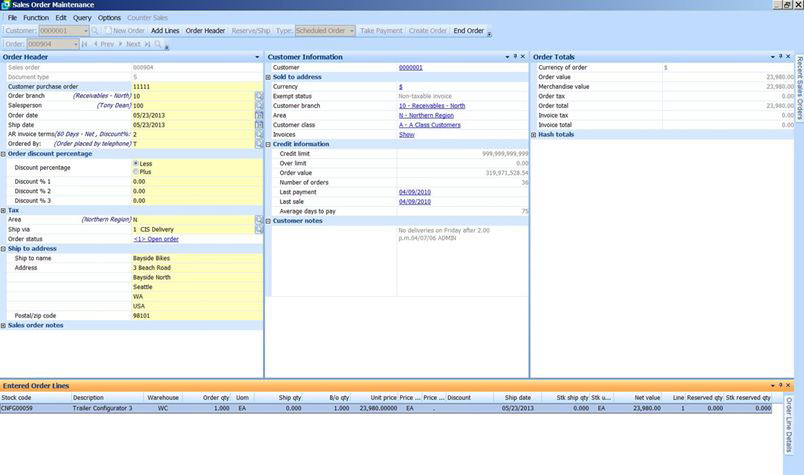Screen dimensions: 804x475
Task: Close the Customer Information panel
Action: tap(521, 57)
